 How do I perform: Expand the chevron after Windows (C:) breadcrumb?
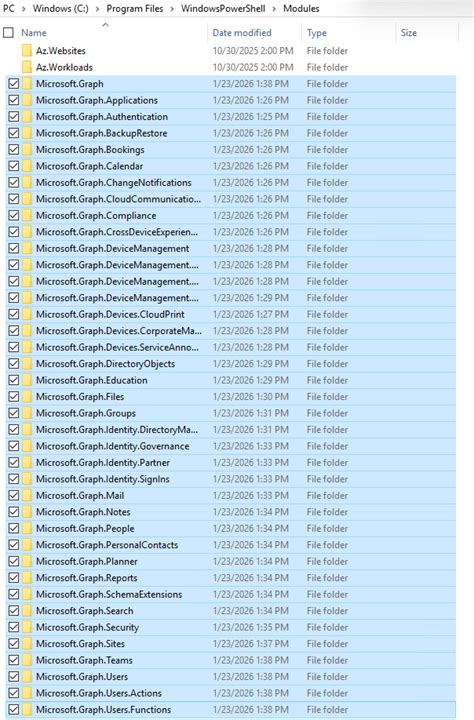[97, 9]
